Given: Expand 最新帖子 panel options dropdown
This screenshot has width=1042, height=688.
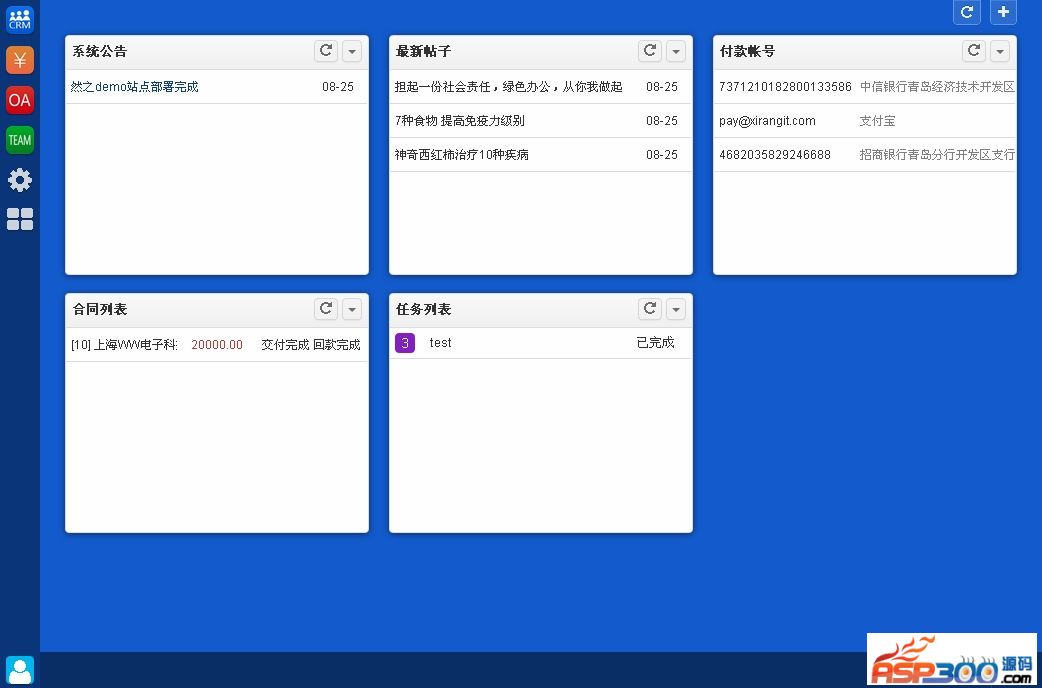Looking at the screenshot, I should pyautogui.click(x=676, y=51).
